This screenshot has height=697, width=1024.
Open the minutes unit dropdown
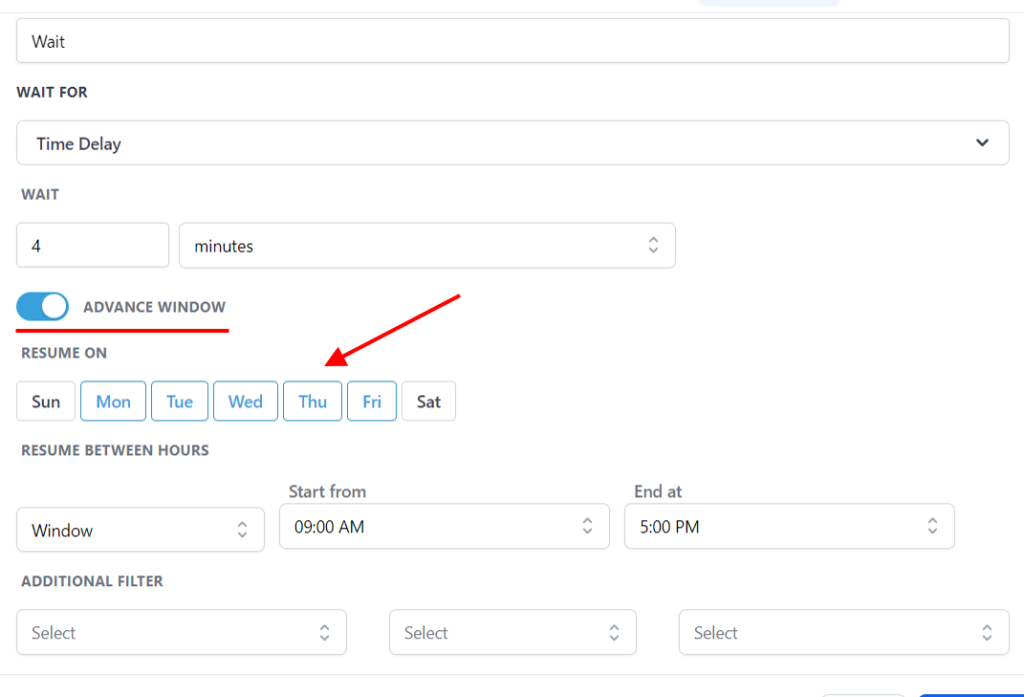tap(426, 246)
